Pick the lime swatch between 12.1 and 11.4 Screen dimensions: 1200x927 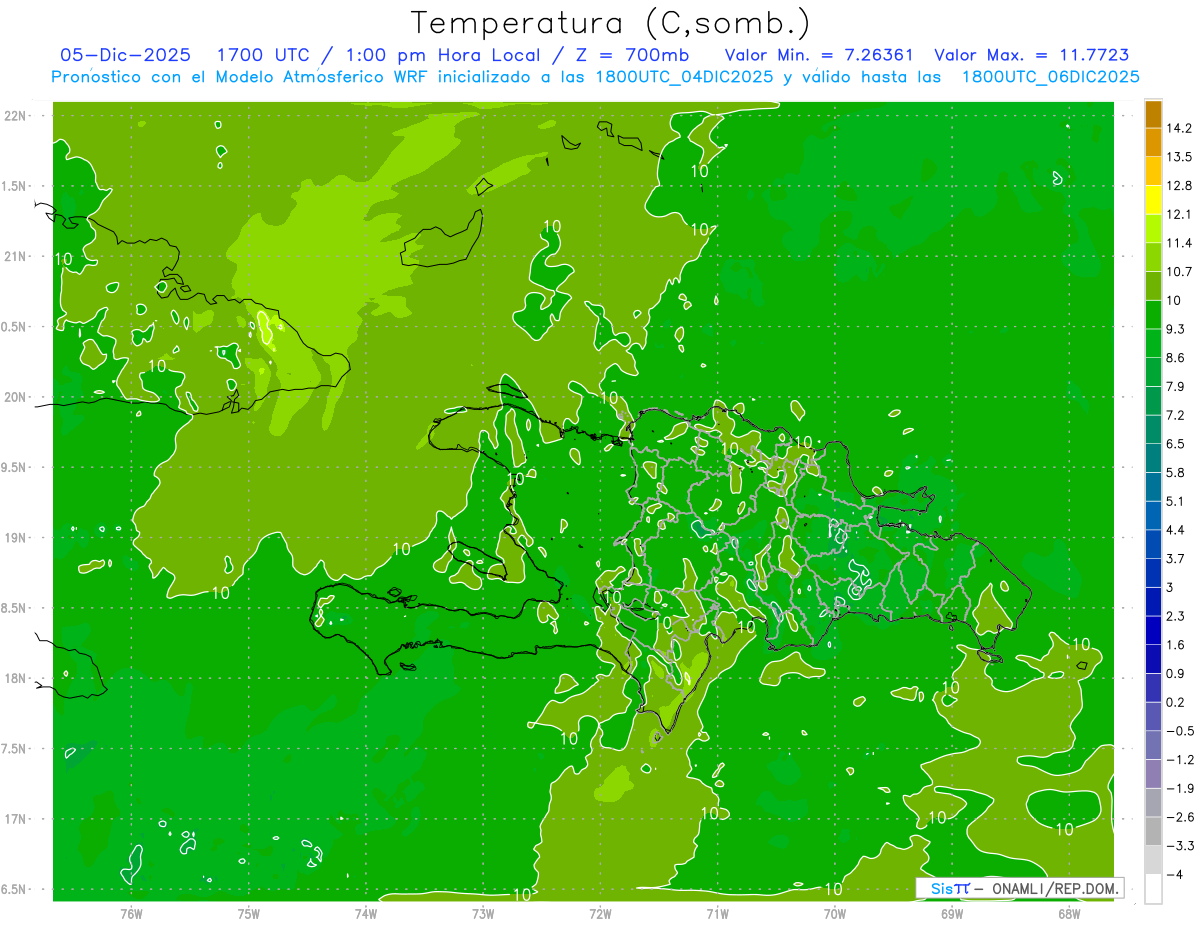1153,229
